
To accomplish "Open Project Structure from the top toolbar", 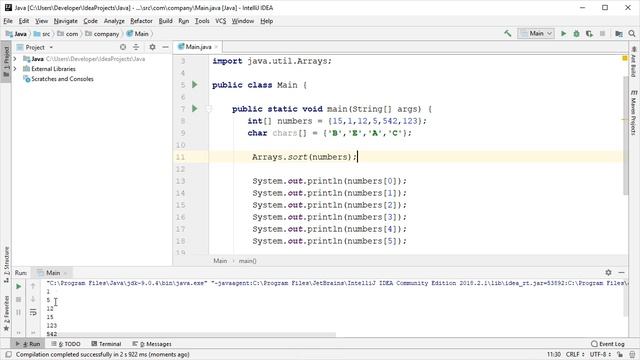I will 619,33.
